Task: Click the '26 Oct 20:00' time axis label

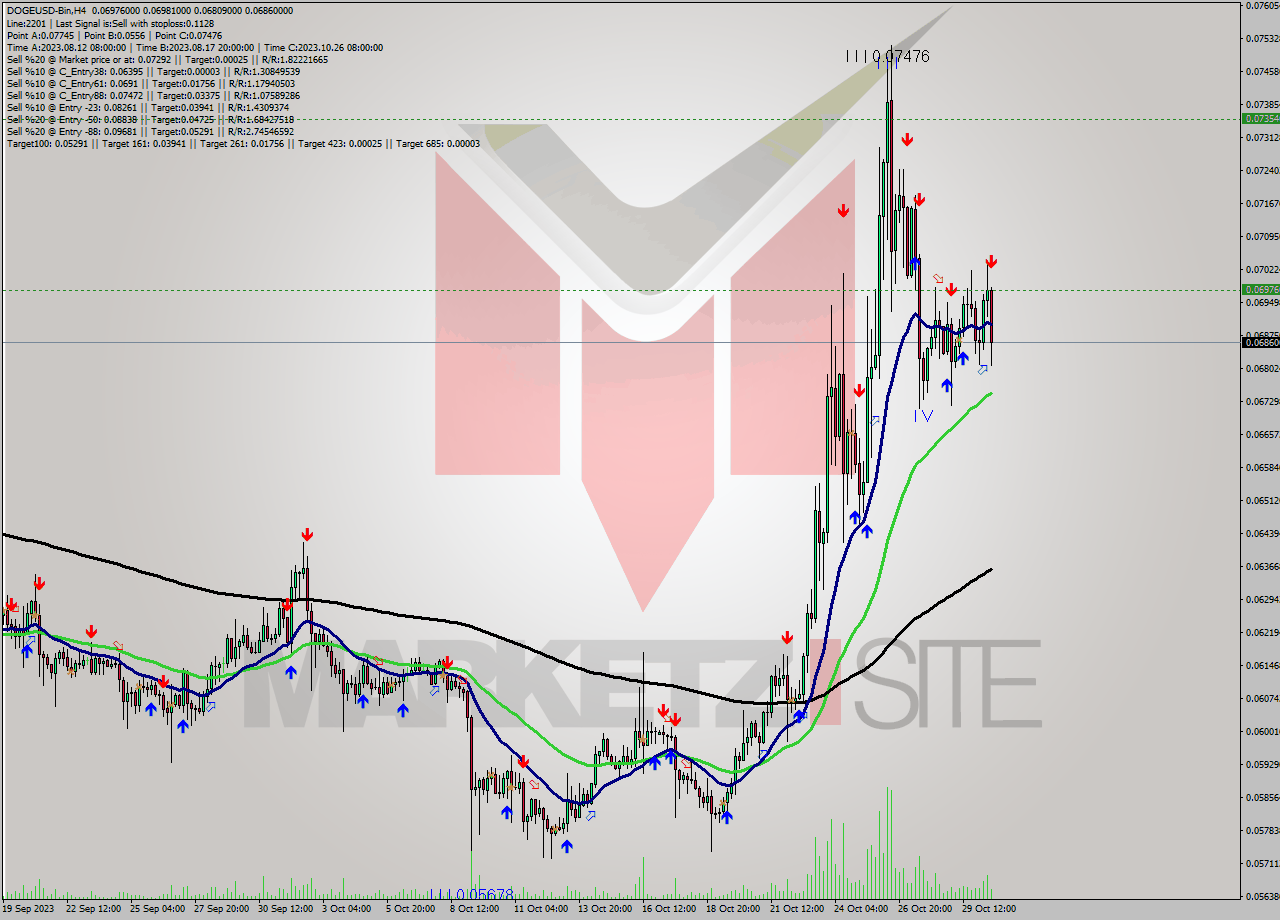Action: click(x=926, y=909)
